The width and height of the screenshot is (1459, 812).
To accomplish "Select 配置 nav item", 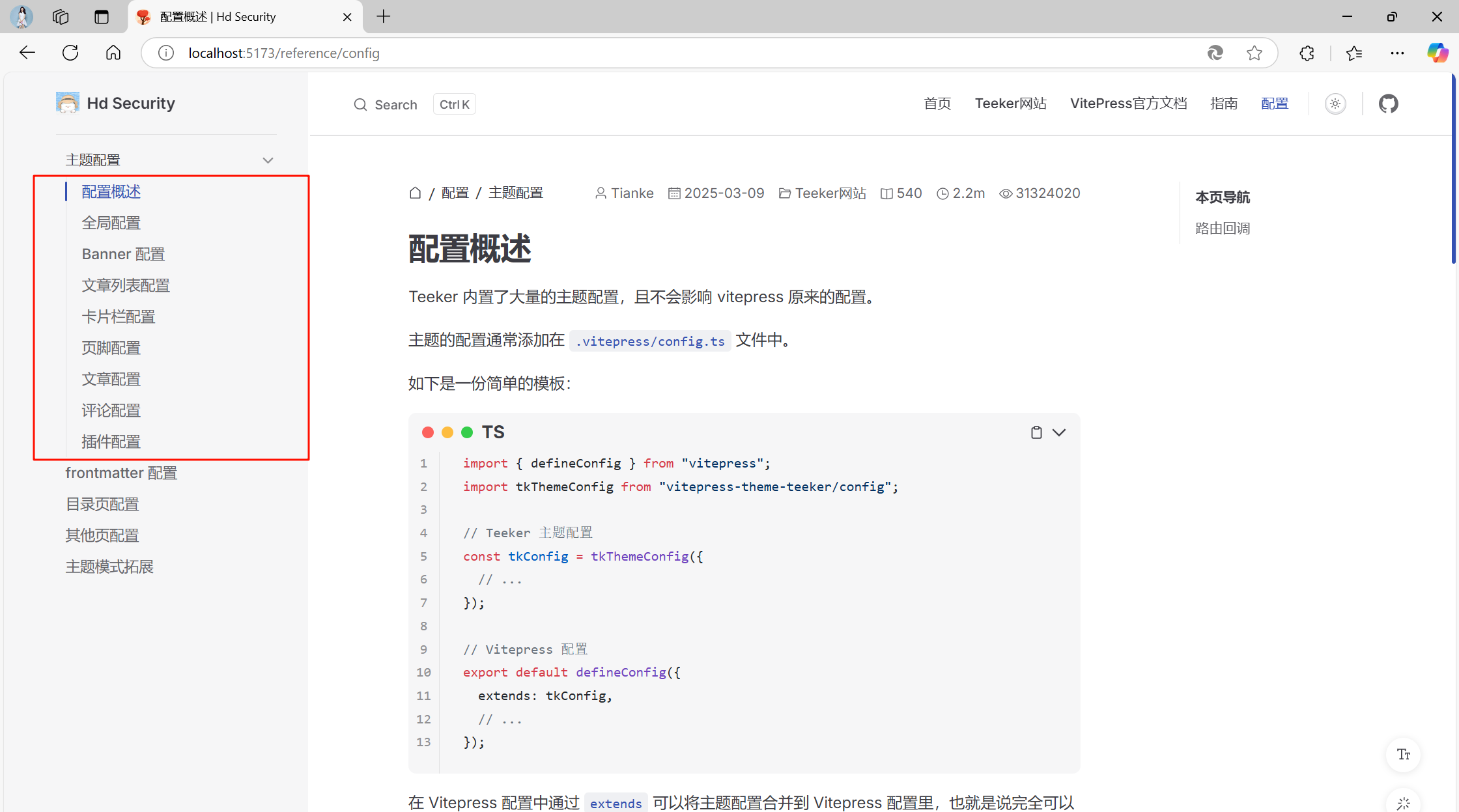I will pos(1275,104).
